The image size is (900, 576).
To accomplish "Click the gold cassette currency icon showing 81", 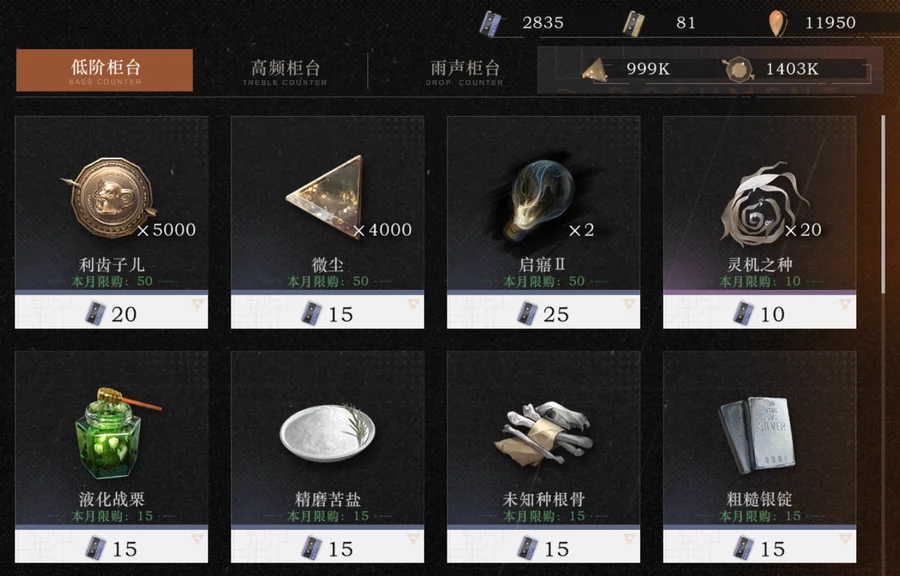I will pos(634,24).
